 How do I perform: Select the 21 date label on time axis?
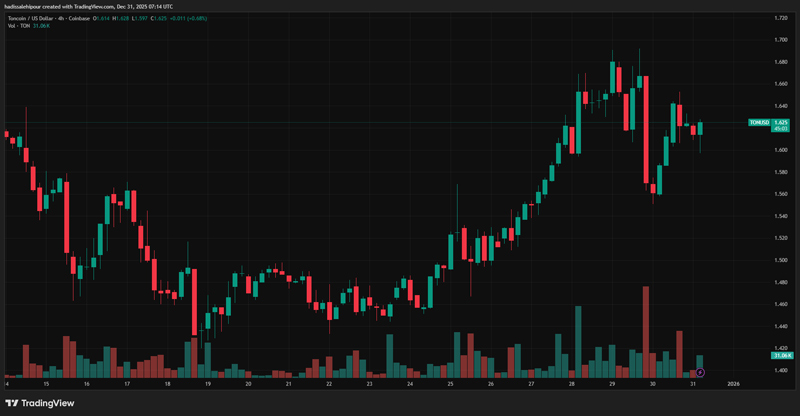(288, 383)
